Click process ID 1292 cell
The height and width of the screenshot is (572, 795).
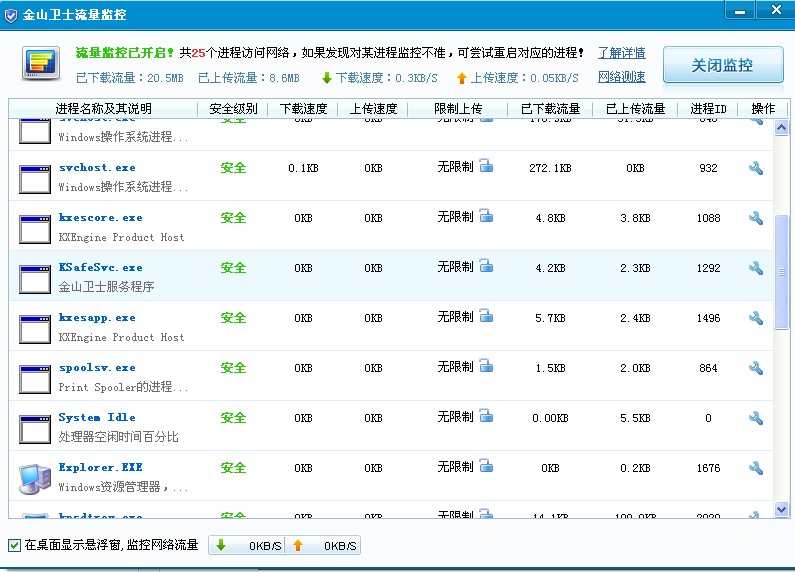pyautogui.click(x=708, y=268)
